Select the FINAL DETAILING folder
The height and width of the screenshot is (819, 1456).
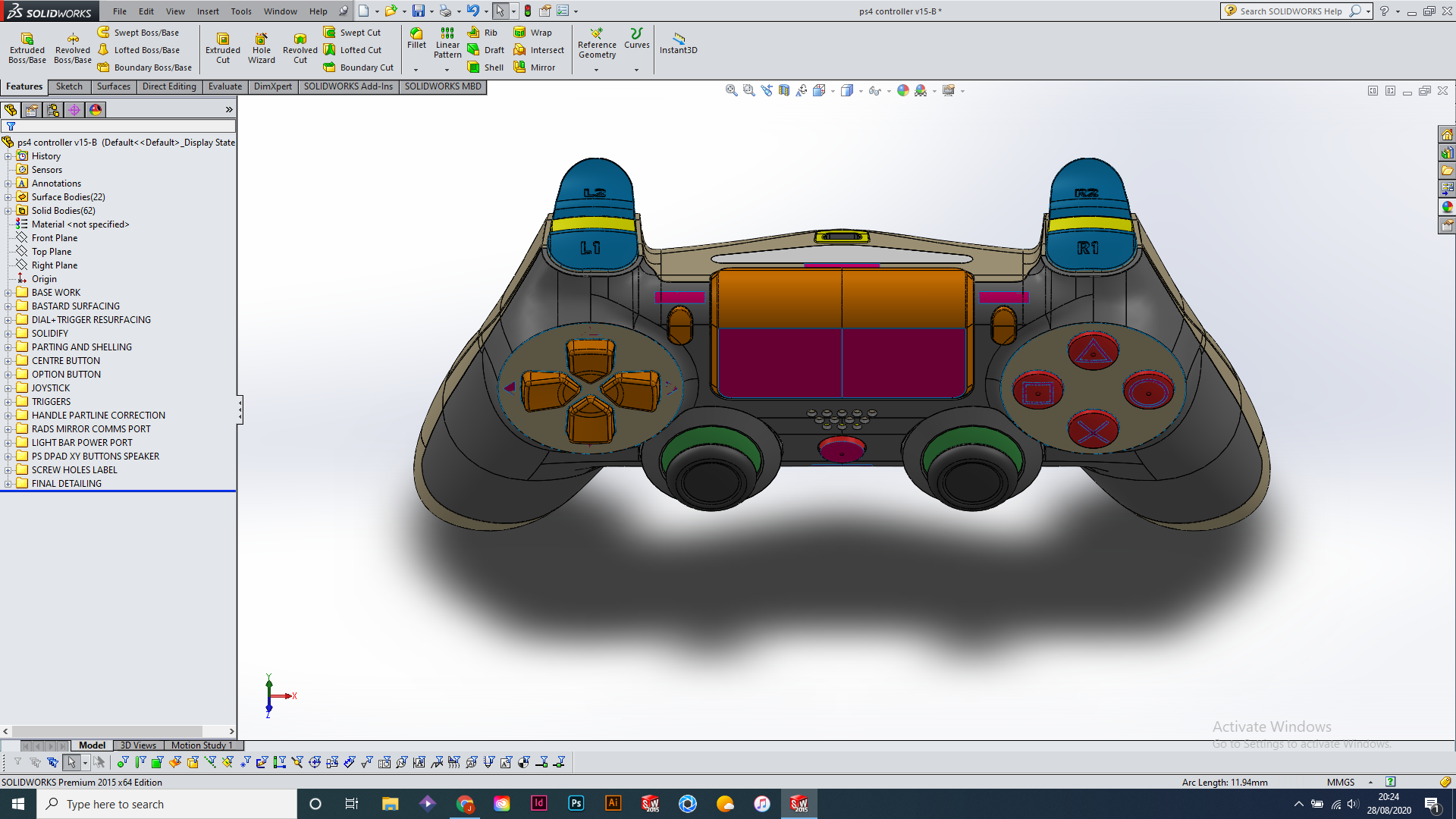pos(66,484)
